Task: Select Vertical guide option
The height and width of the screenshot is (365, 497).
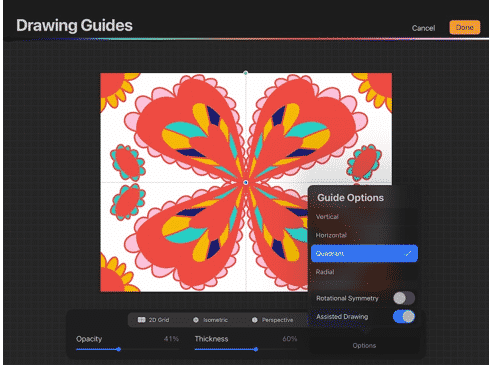Action: pos(364,217)
